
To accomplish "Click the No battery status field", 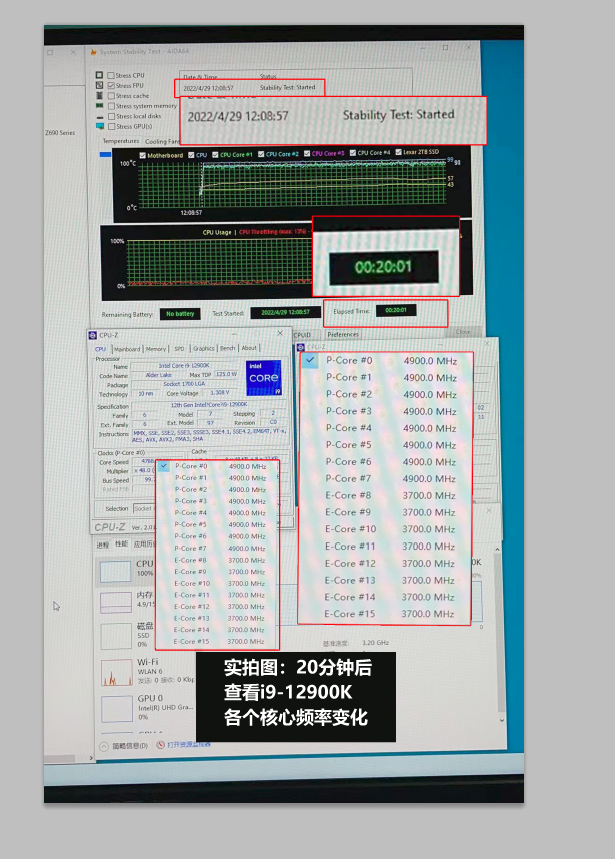I will click(180, 314).
